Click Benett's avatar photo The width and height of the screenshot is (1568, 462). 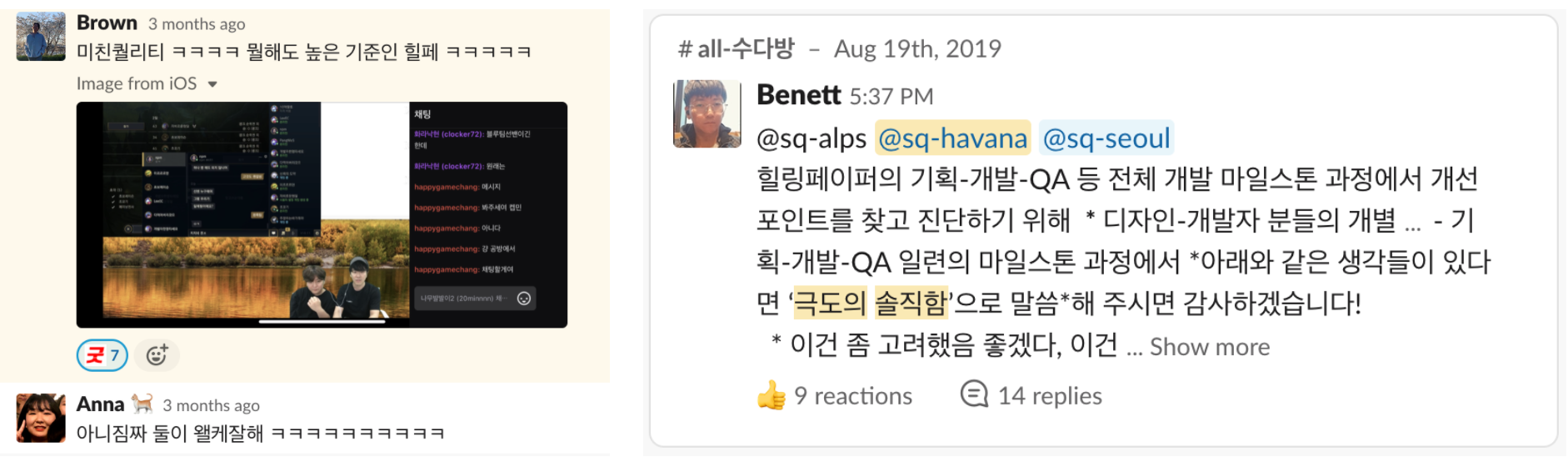coord(707,114)
